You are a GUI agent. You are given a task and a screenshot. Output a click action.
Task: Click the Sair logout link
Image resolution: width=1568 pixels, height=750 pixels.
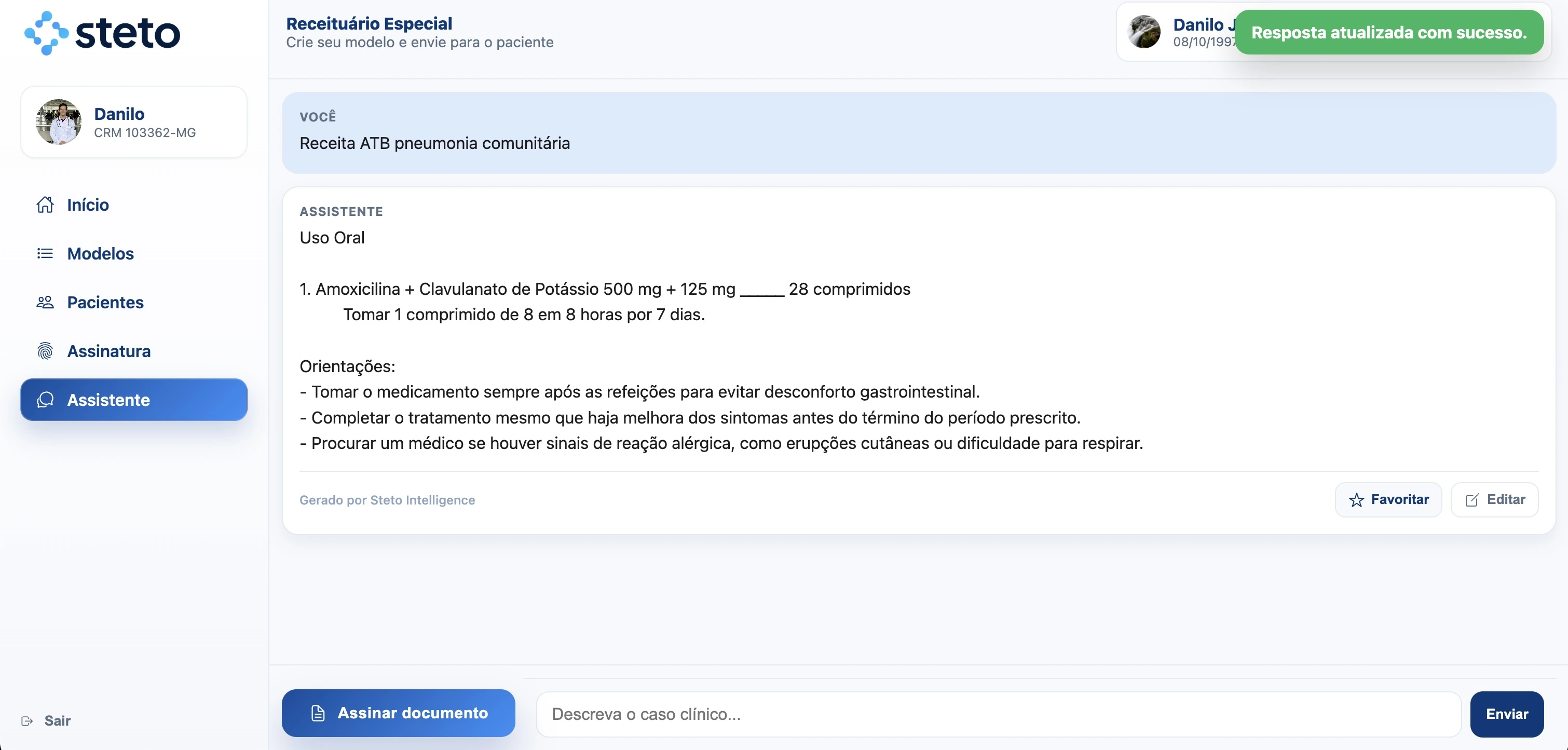point(57,721)
